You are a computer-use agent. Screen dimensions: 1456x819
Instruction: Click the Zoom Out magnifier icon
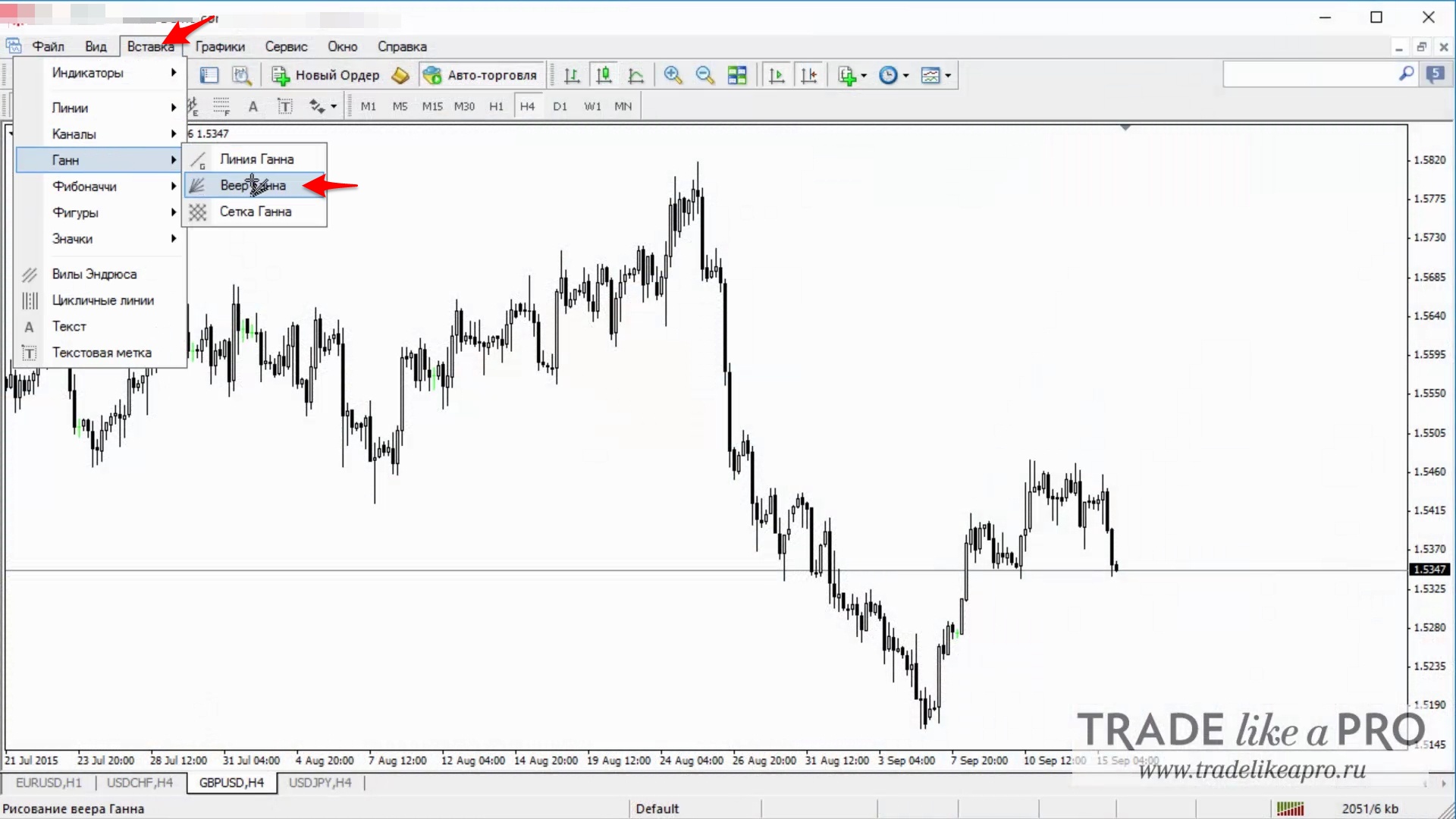coord(704,75)
